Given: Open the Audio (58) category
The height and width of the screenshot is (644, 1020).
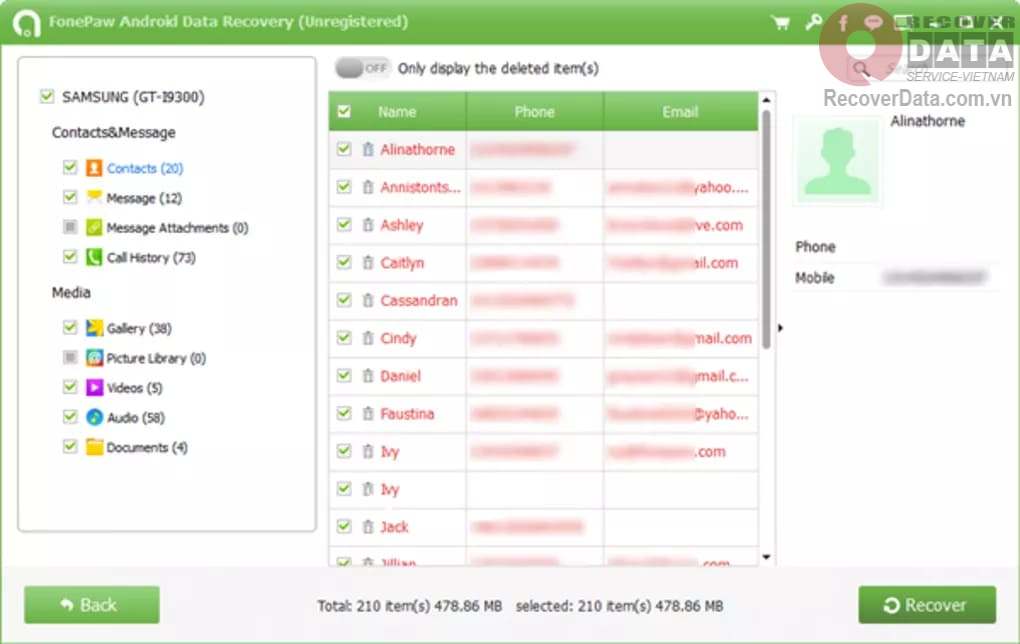Looking at the screenshot, I should click(135, 418).
